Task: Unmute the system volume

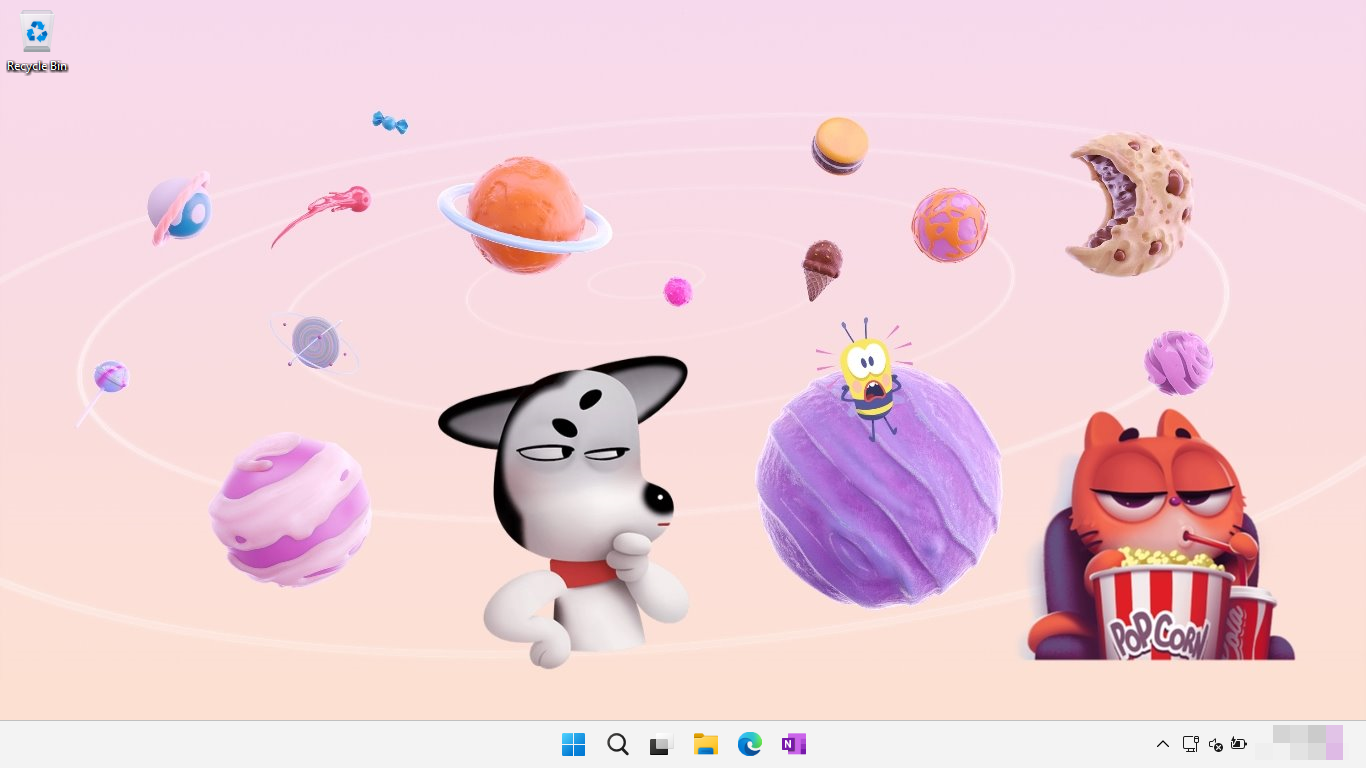Action: (1215, 744)
